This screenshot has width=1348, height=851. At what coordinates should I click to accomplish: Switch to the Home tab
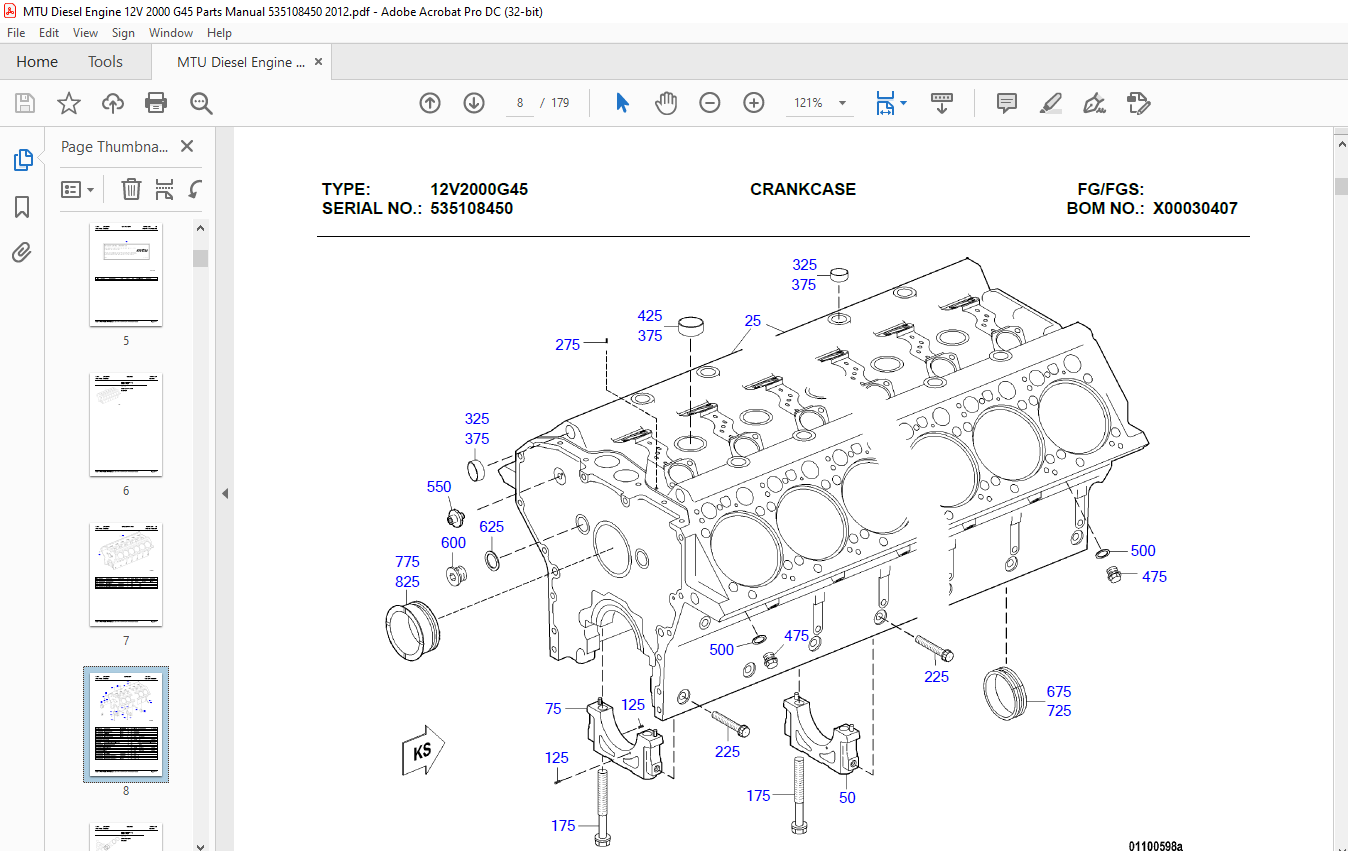pos(37,62)
